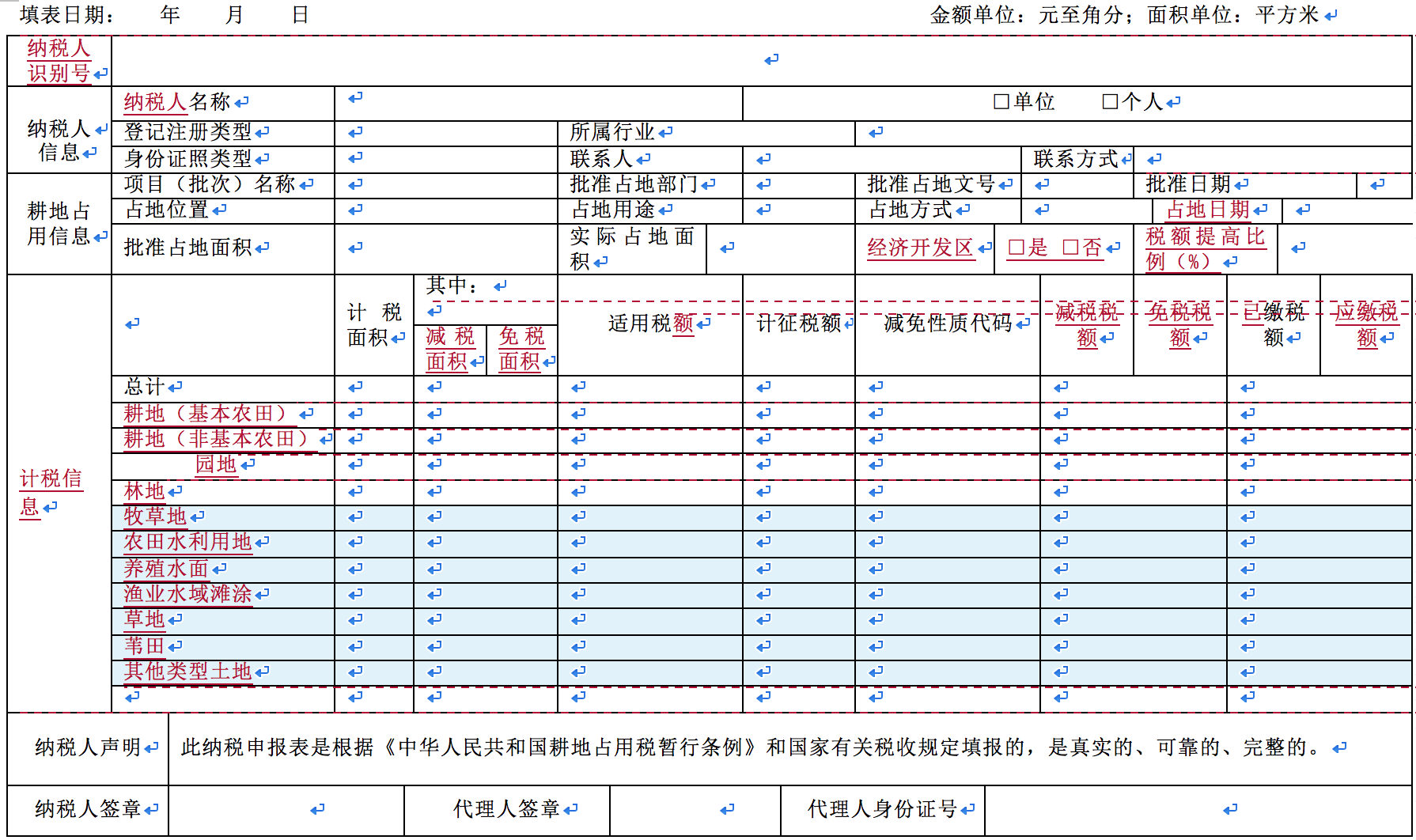The width and height of the screenshot is (1416, 840).
Task: Click the 纳税人签章 label
Action: [88, 809]
